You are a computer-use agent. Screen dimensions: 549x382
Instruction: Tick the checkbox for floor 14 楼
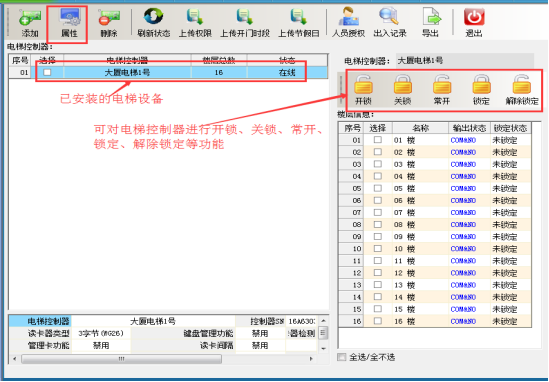378,297
